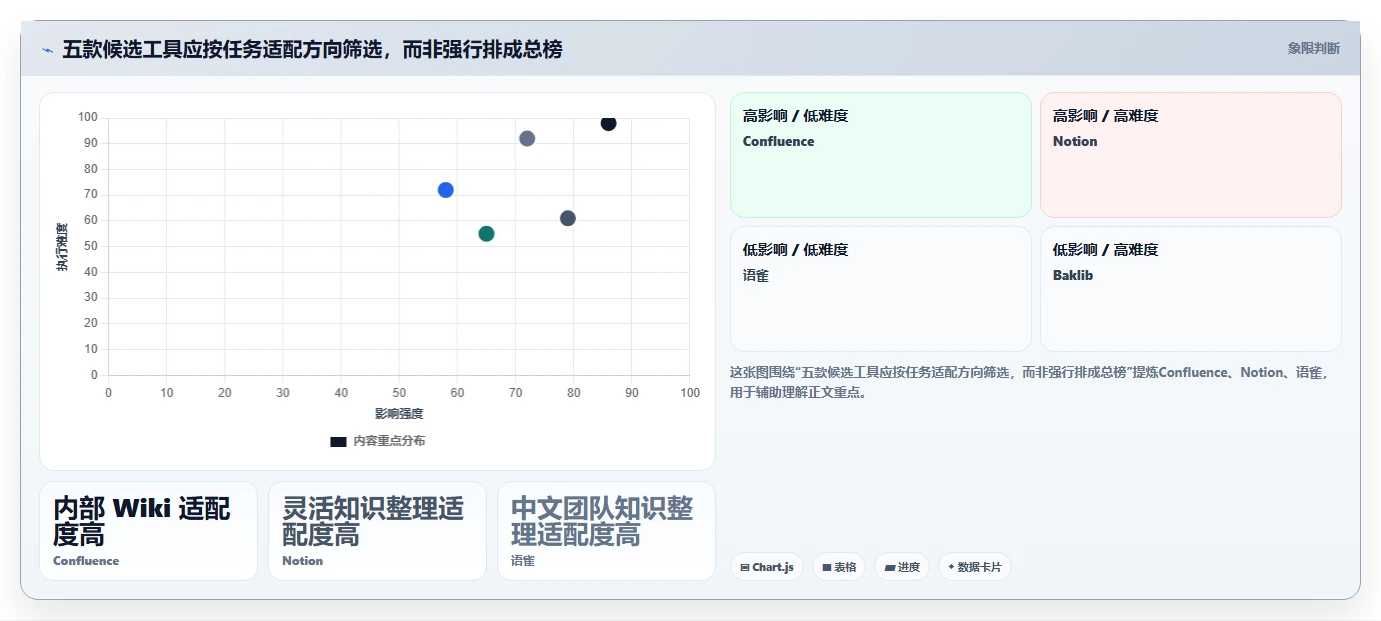
Task: Click the blue data point in the scatter chart
Action: pyautogui.click(x=446, y=190)
